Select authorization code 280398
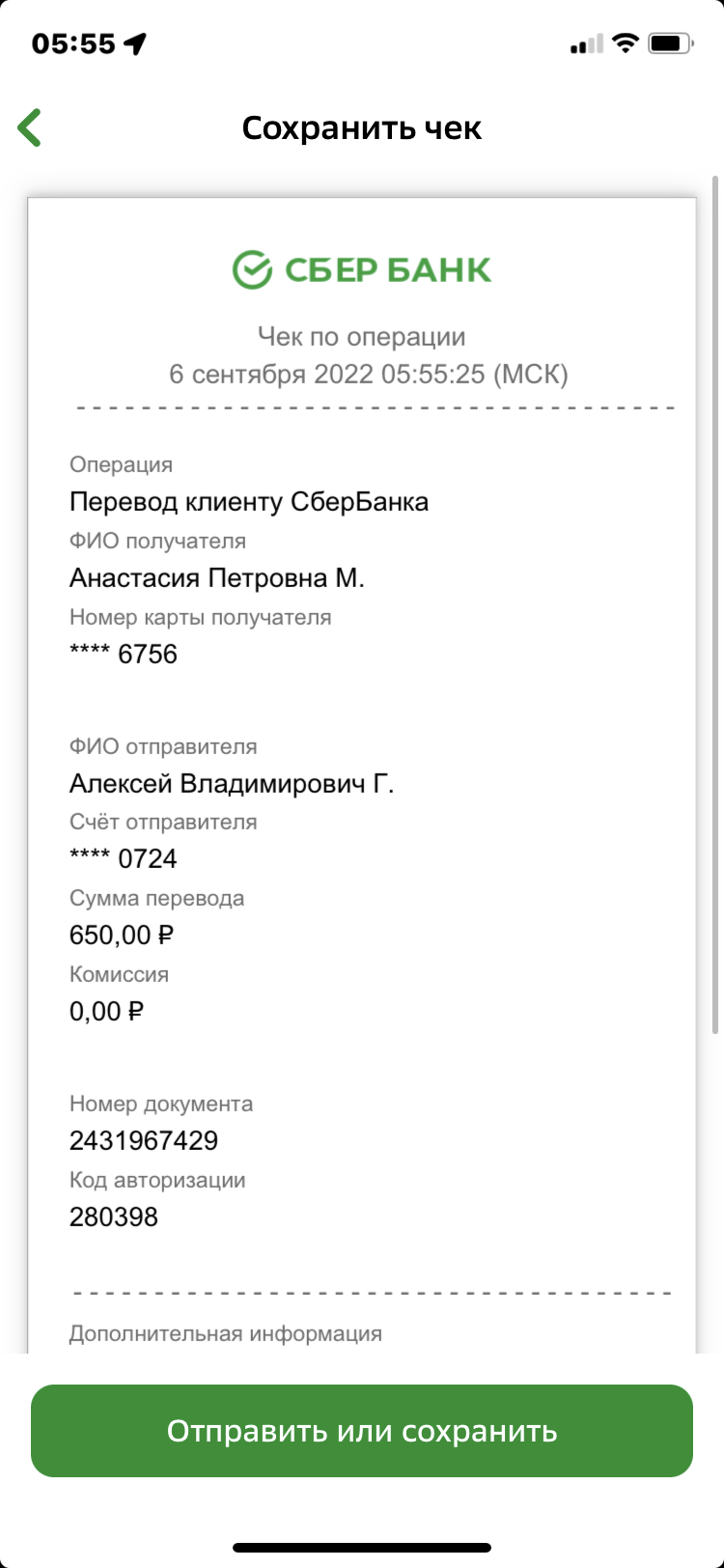Viewport: 724px width, 1568px height. [x=114, y=1217]
